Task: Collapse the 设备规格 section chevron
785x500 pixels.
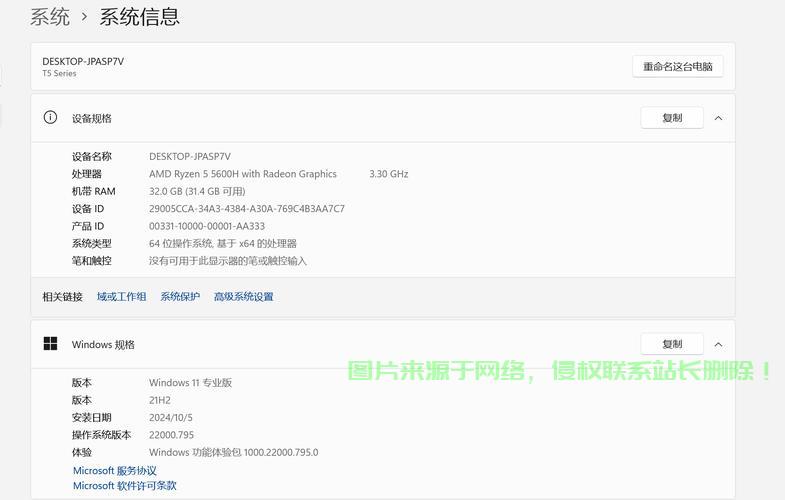Action: pos(718,118)
